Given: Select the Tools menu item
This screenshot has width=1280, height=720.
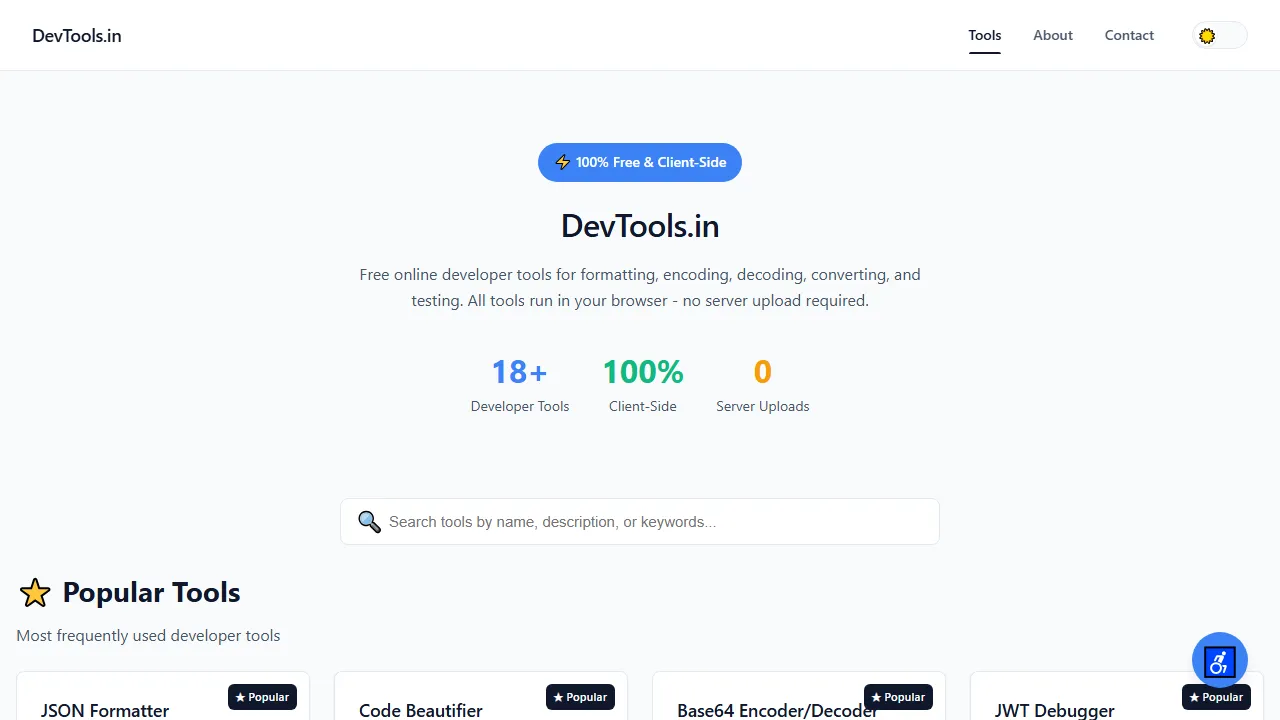Looking at the screenshot, I should [x=985, y=35].
